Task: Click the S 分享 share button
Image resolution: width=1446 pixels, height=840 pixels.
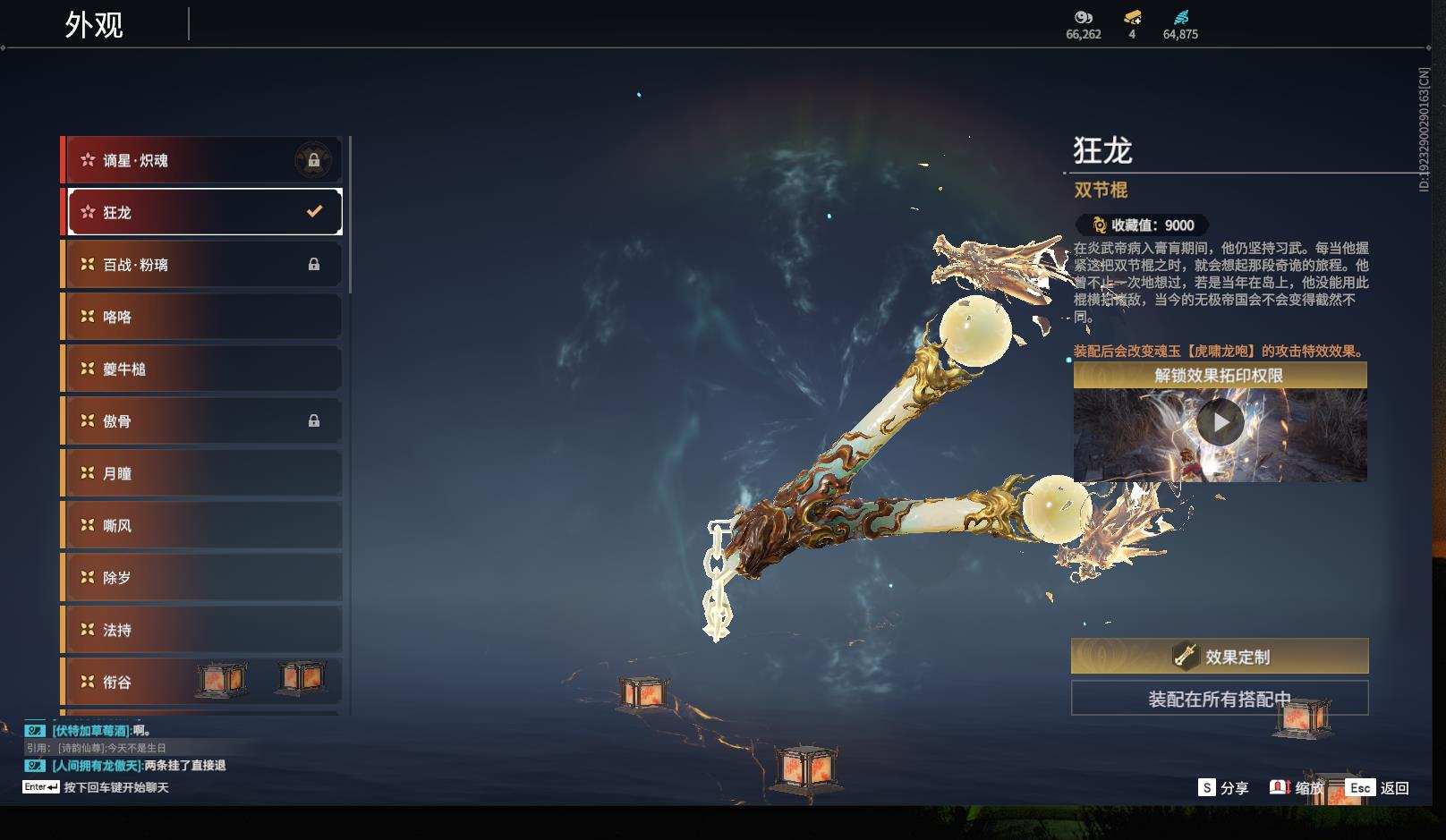Action: pyautogui.click(x=1223, y=787)
